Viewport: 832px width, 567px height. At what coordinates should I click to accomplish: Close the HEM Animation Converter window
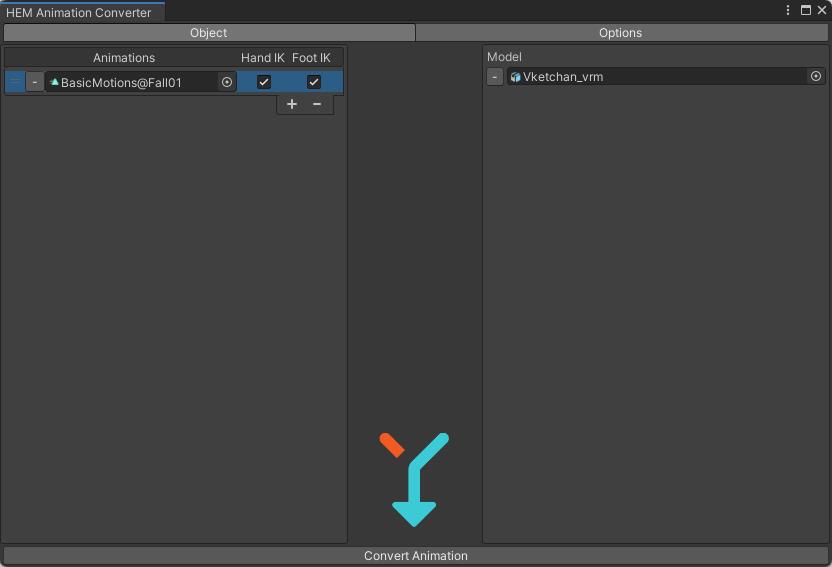click(x=822, y=11)
